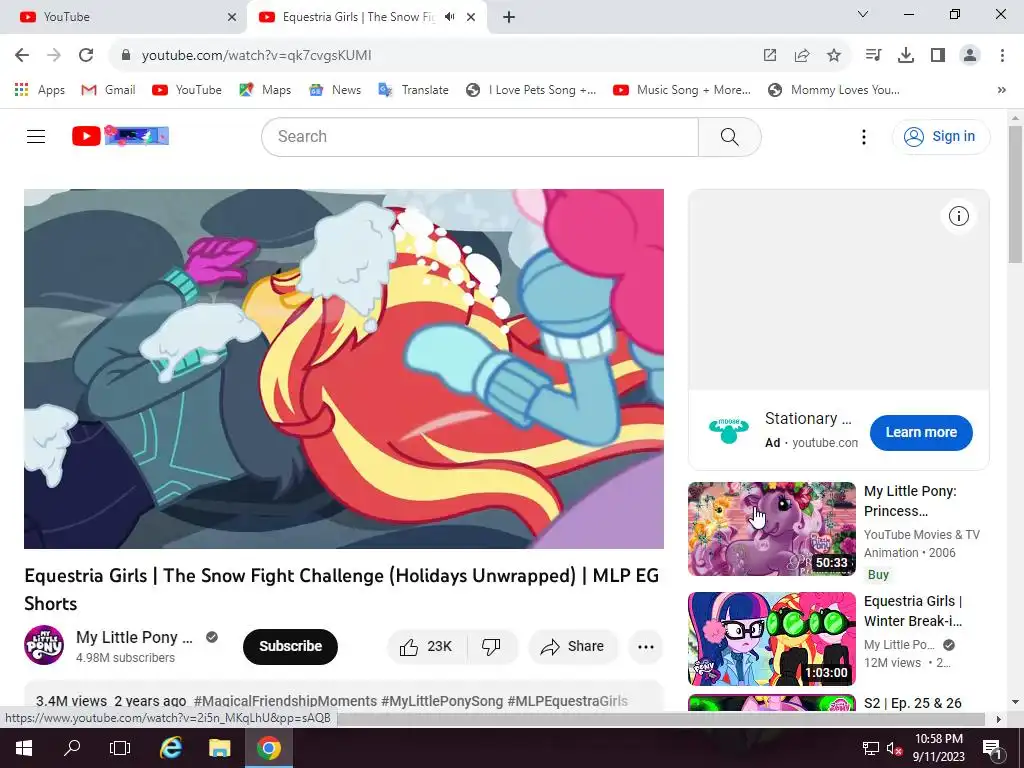This screenshot has width=1024, height=768.
Task: Open the media control icon in toolbar
Action: [x=873, y=56]
